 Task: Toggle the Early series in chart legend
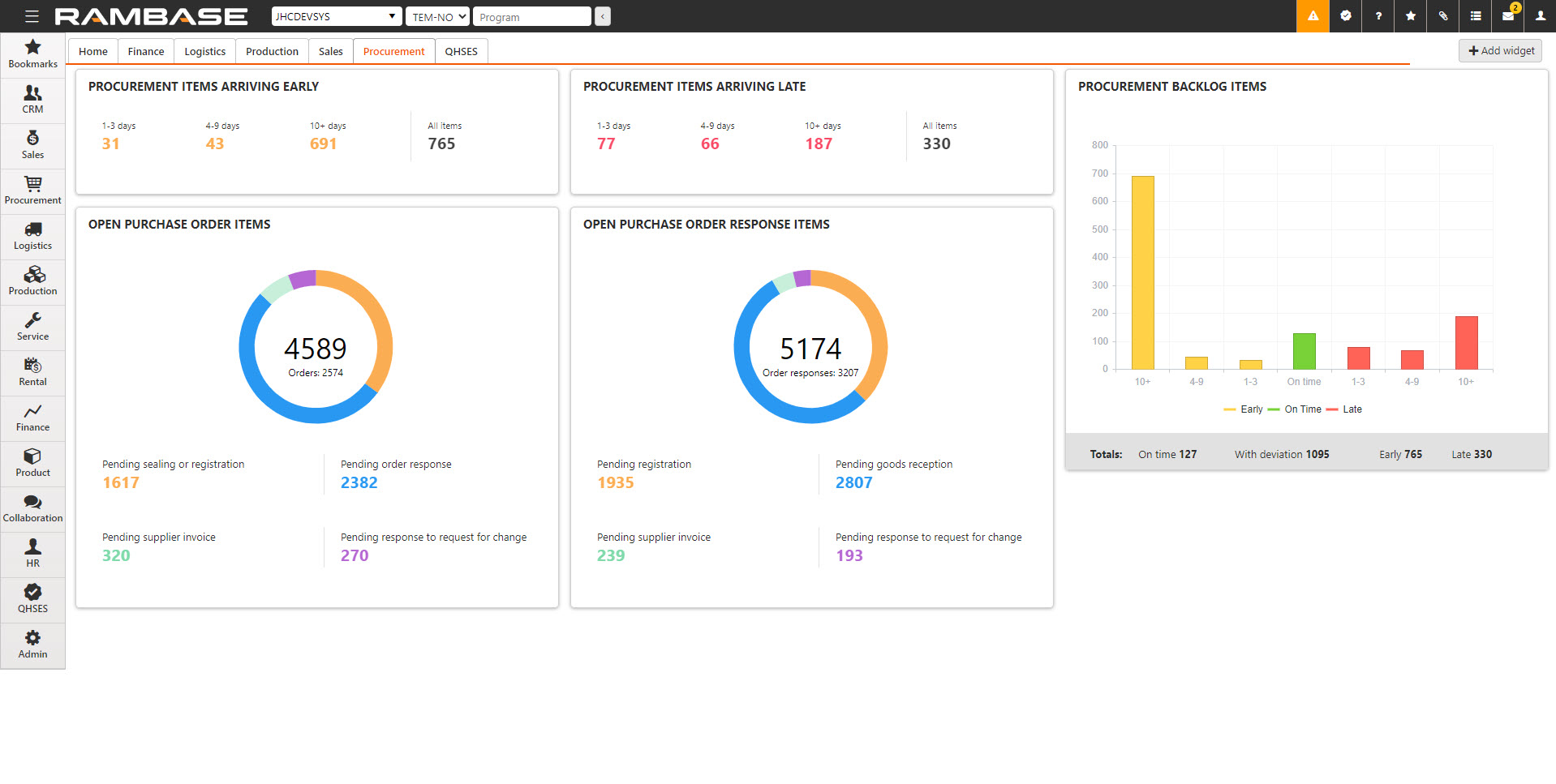[1244, 409]
